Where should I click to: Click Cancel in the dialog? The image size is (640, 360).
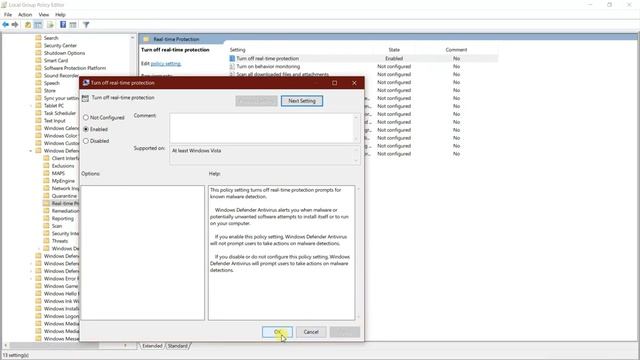[311, 332]
